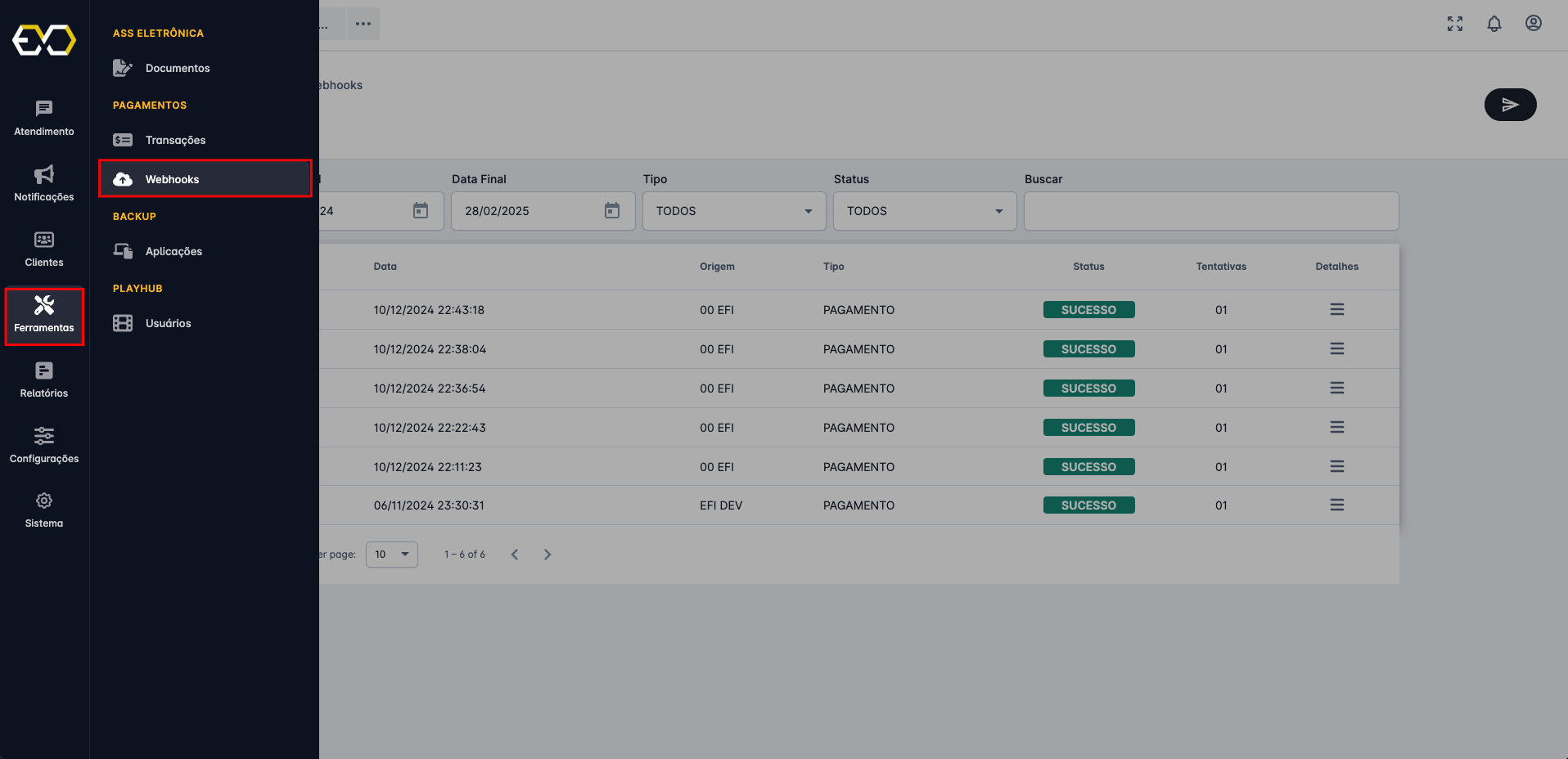Open details for the 06/11/2024 webhook entry
Image resolution: width=1568 pixels, height=759 pixels.
point(1337,505)
